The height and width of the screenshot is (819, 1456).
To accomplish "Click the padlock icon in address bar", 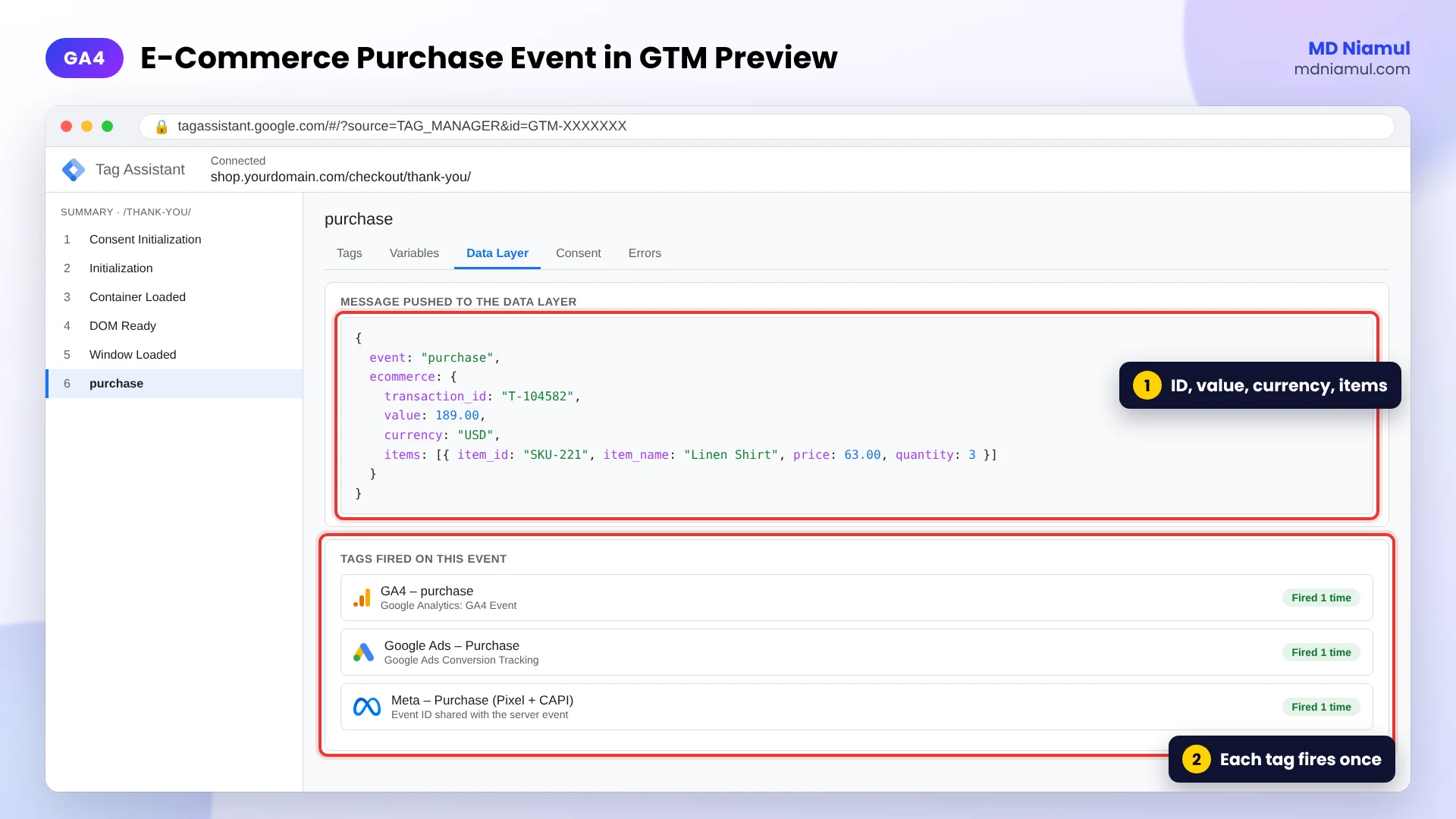I will click(161, 127).
